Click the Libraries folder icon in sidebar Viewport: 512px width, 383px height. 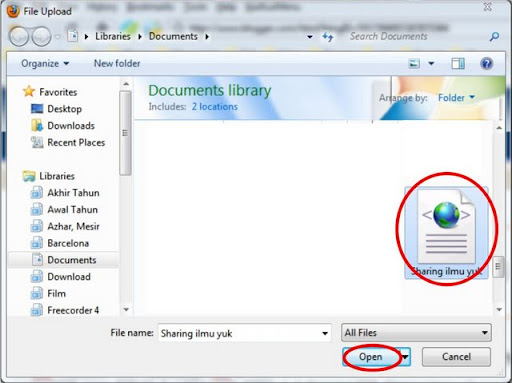click(x=29, y=176)
